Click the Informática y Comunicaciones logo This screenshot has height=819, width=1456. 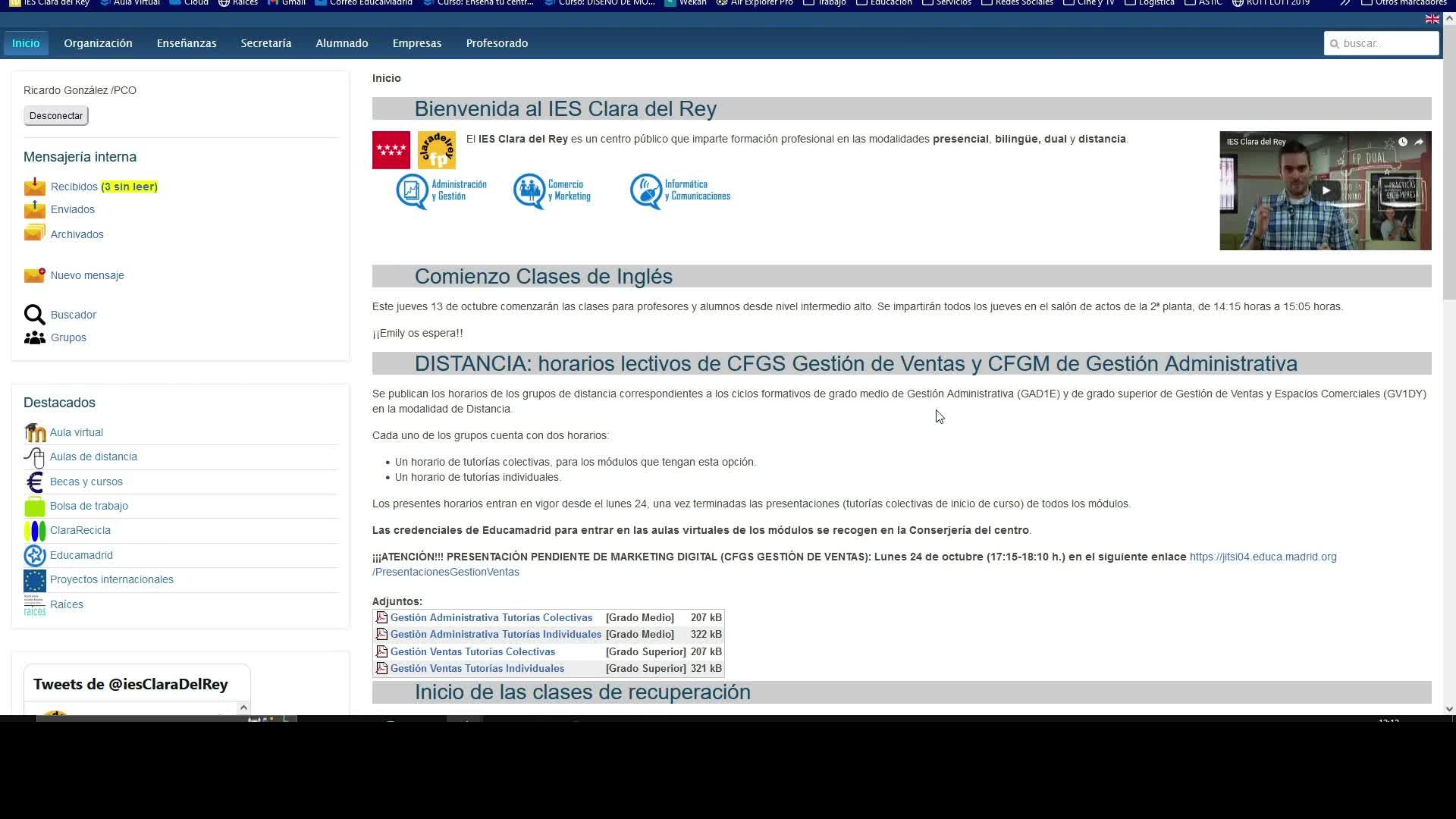click(x=680, y=191)
